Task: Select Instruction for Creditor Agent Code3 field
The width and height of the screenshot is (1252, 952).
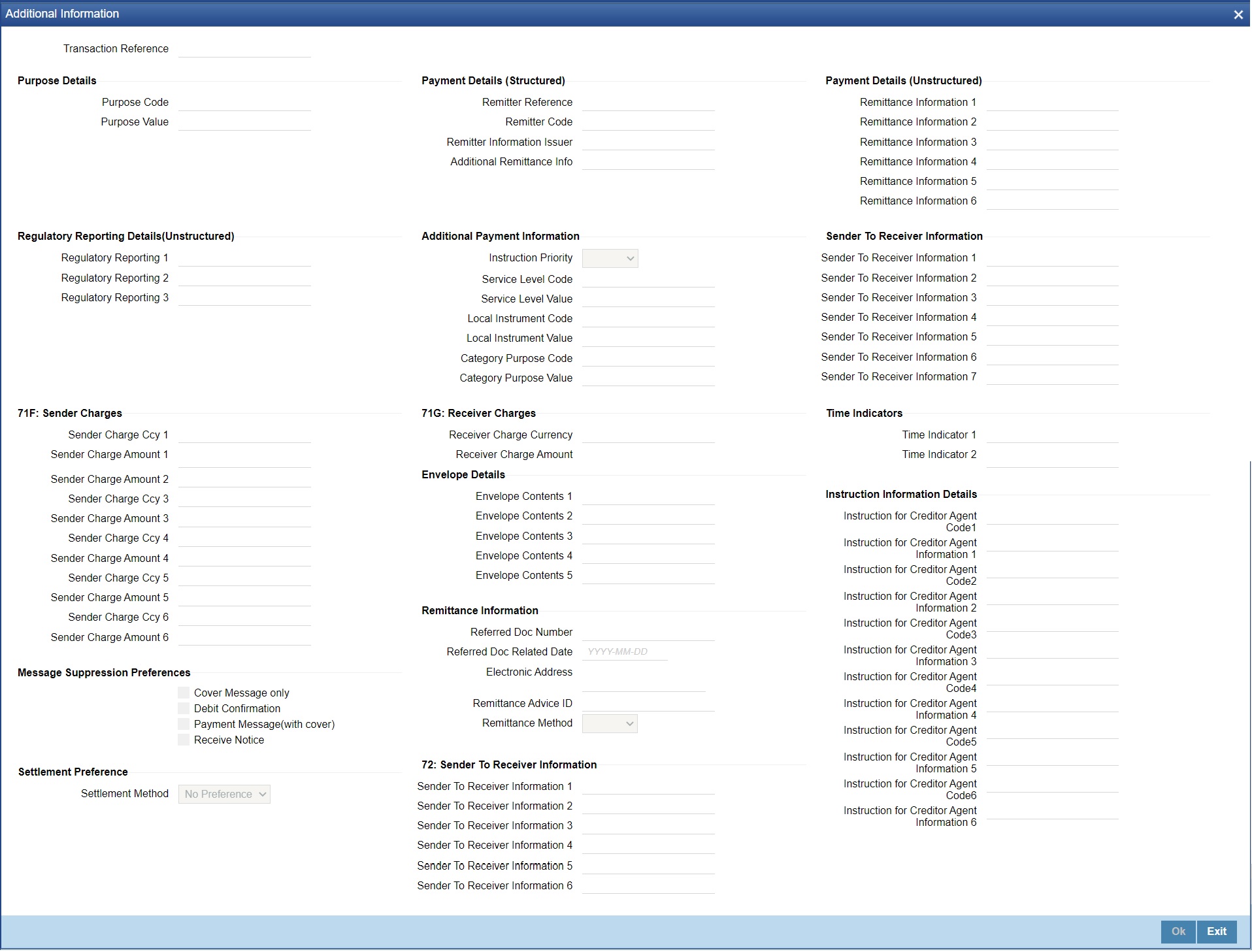Action: 1052,623
